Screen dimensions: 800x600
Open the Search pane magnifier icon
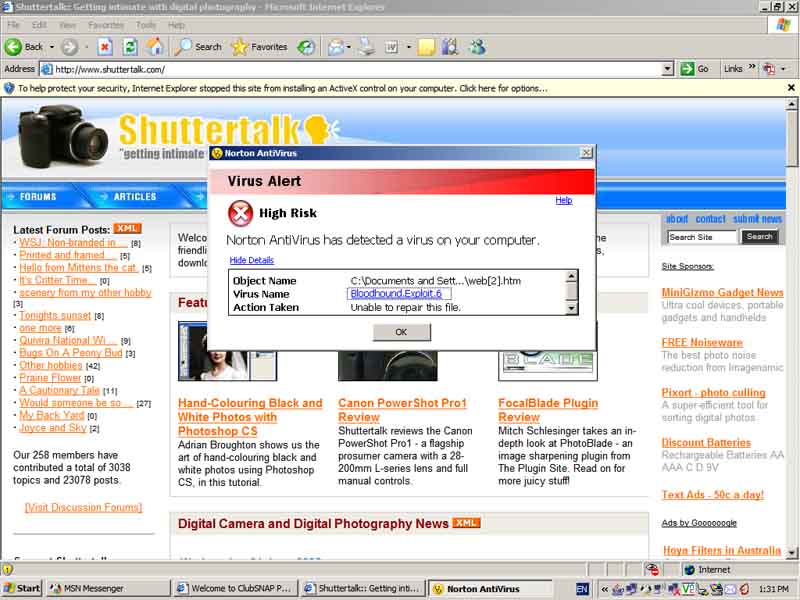tap(183, 47)
